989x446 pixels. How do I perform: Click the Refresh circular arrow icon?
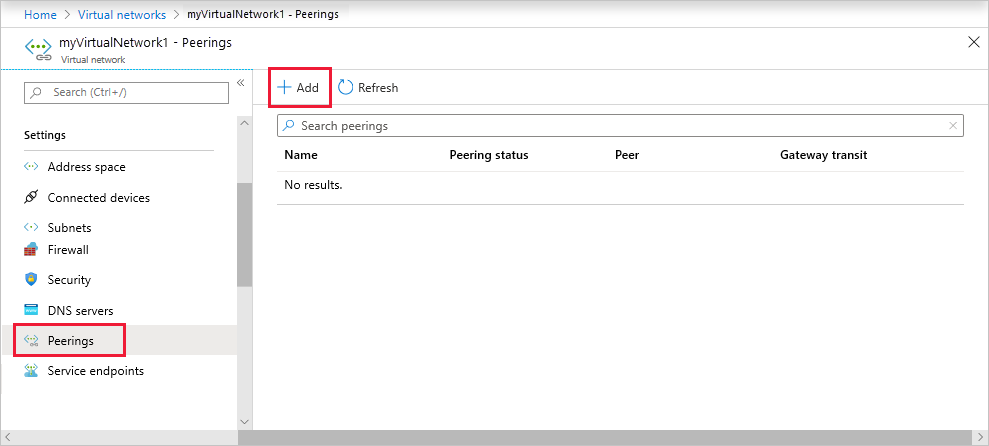[346, 88]
